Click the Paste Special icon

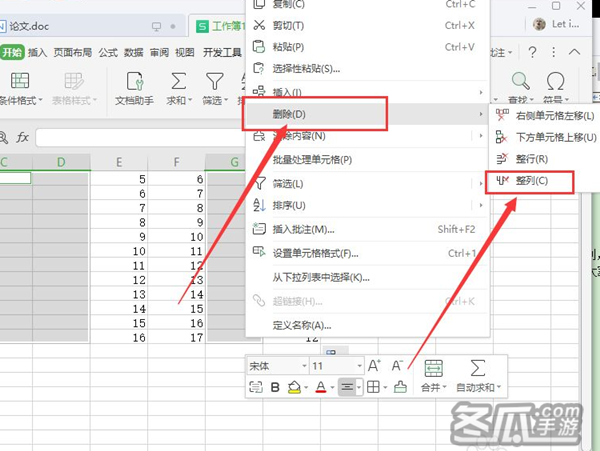click(x=259, y=68)
